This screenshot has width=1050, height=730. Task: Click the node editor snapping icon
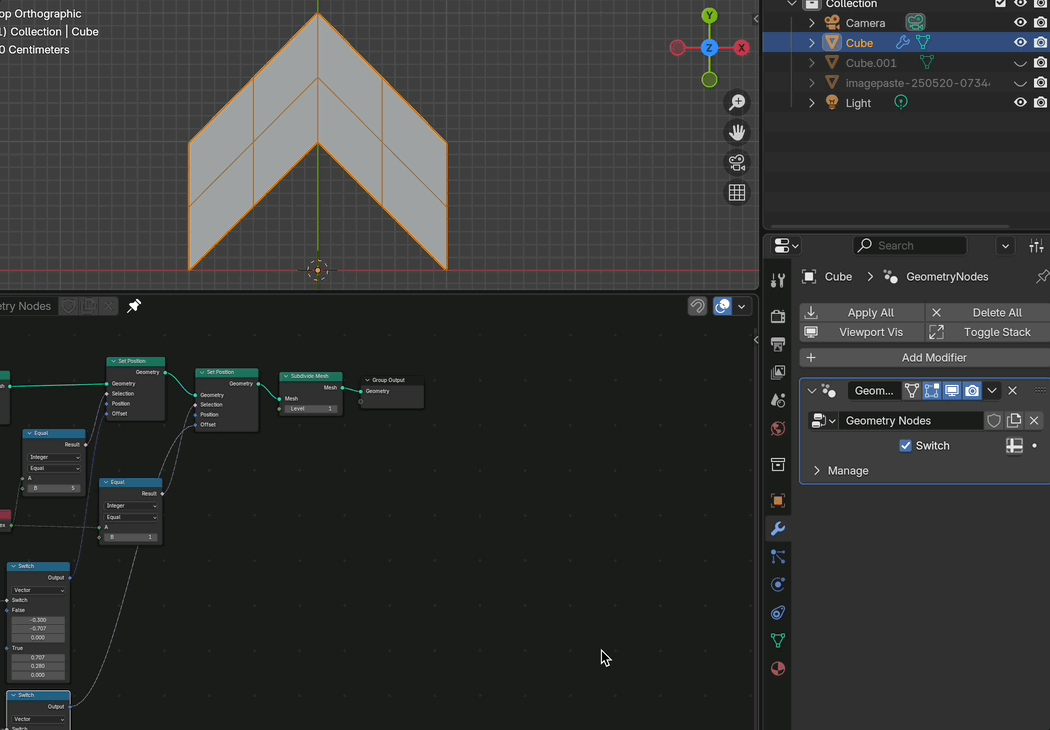[697, 306]
